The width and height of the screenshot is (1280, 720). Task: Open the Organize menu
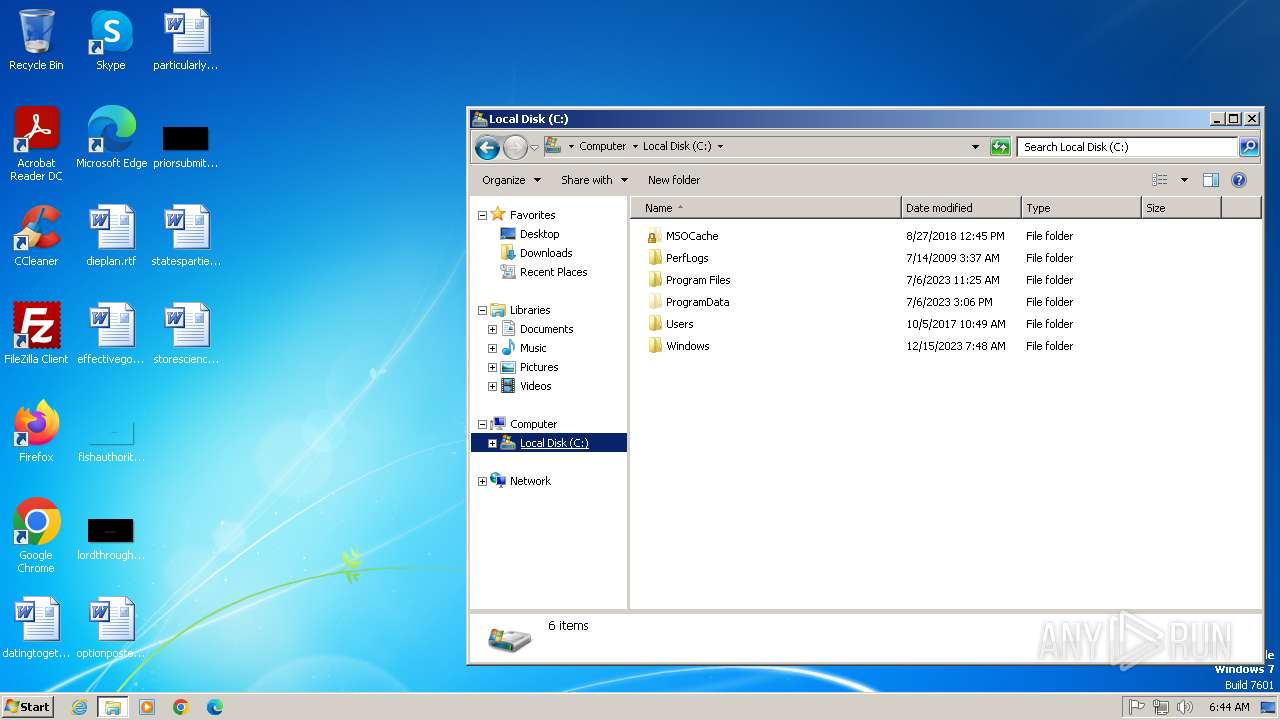(511, 180)
